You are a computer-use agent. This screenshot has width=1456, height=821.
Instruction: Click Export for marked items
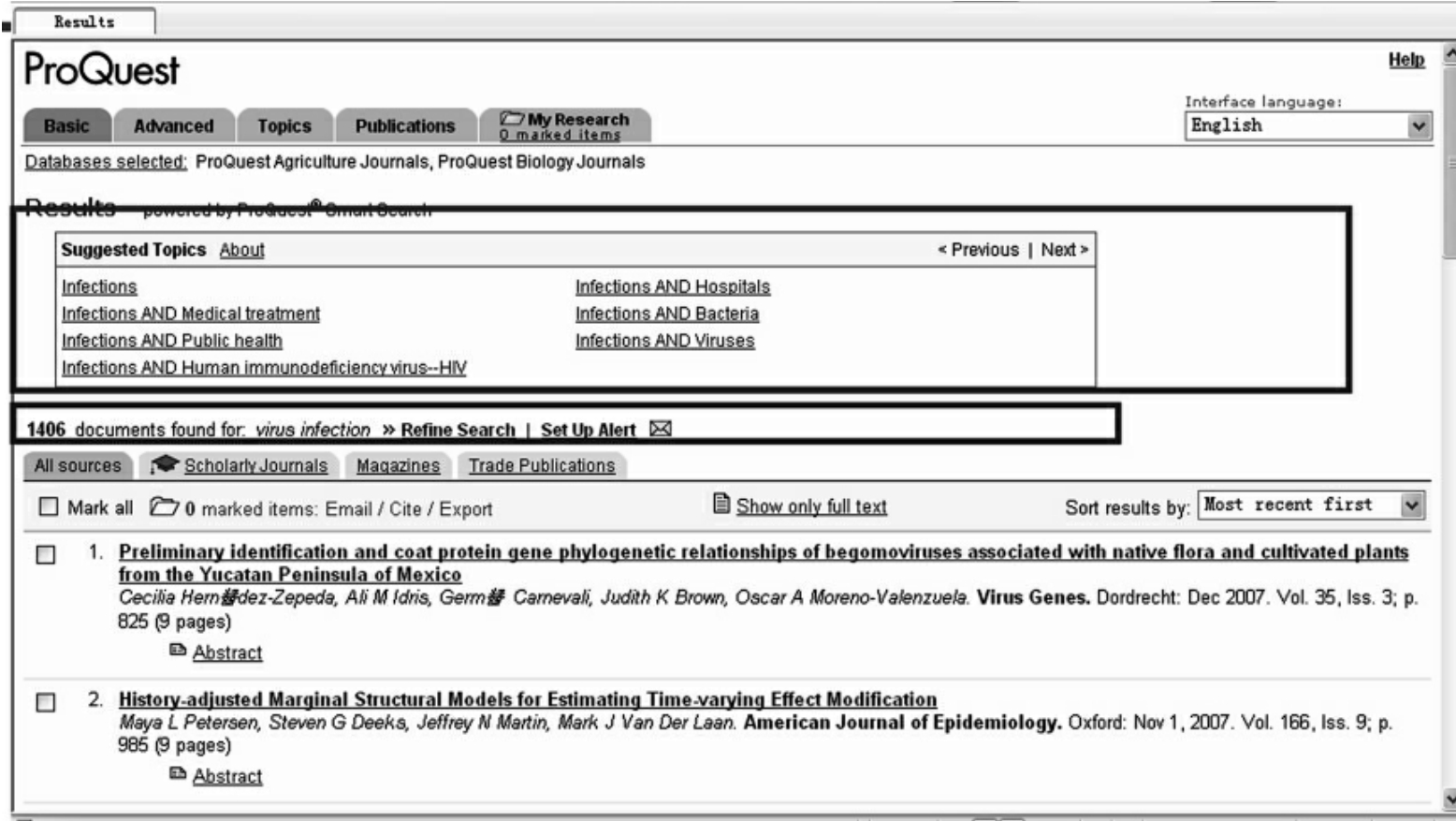click(465, 508)
